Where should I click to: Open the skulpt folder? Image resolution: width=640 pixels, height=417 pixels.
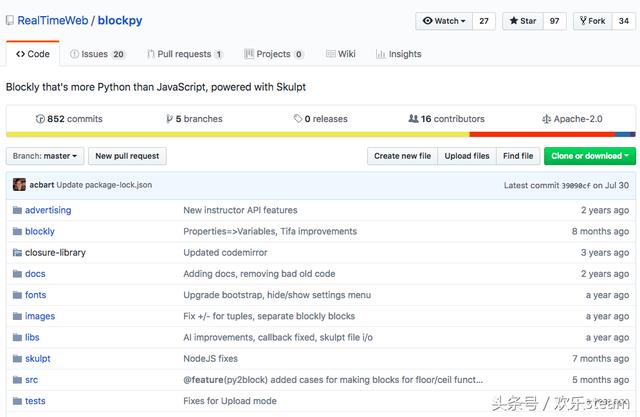[x=38, y=359]
